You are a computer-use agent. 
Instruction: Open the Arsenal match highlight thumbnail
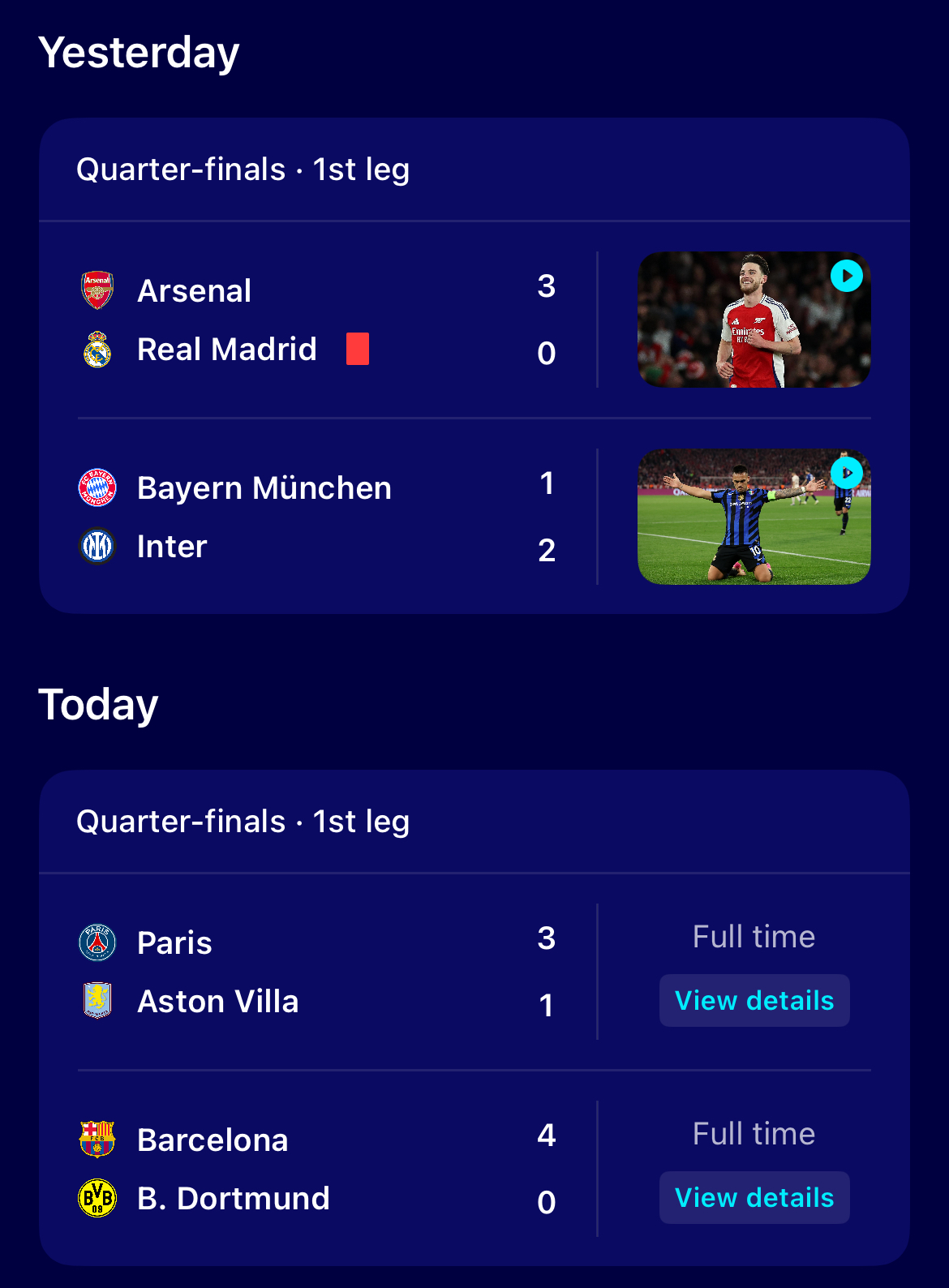(x=754, y=320)
